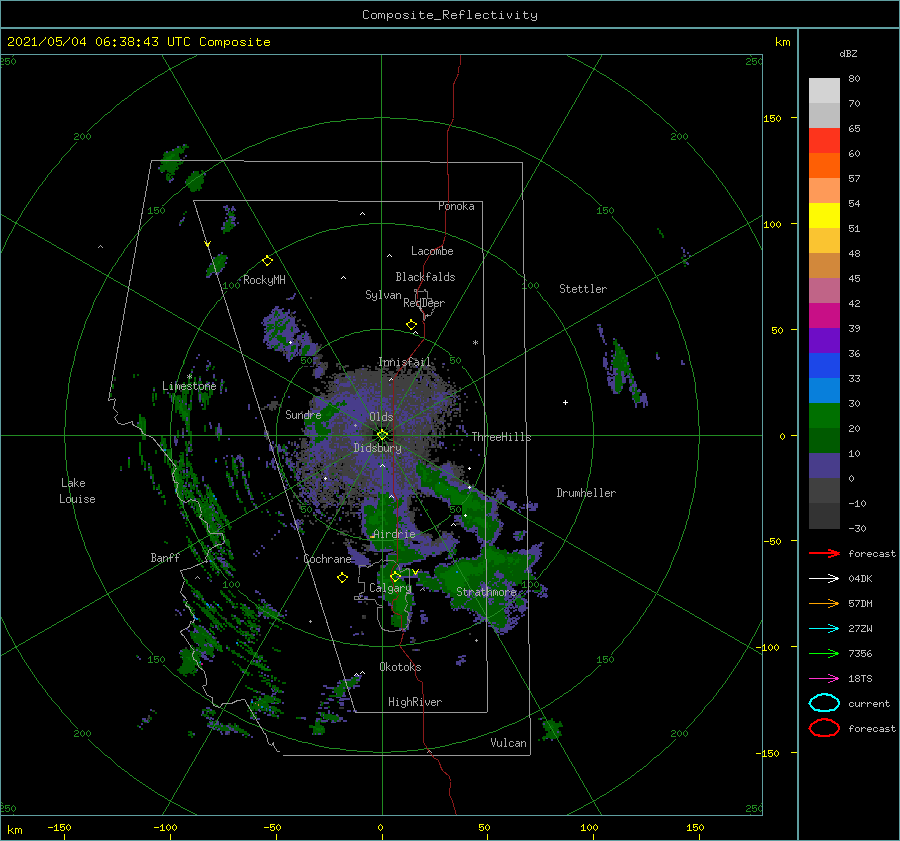
Task: Click the 18TS legend label
Action: (x=860, y=679)
